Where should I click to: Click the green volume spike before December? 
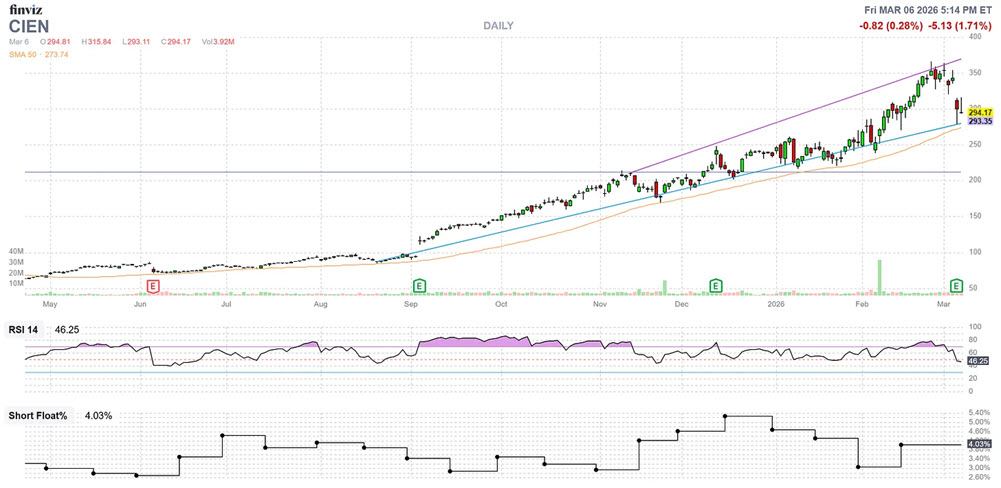(665, 287)
